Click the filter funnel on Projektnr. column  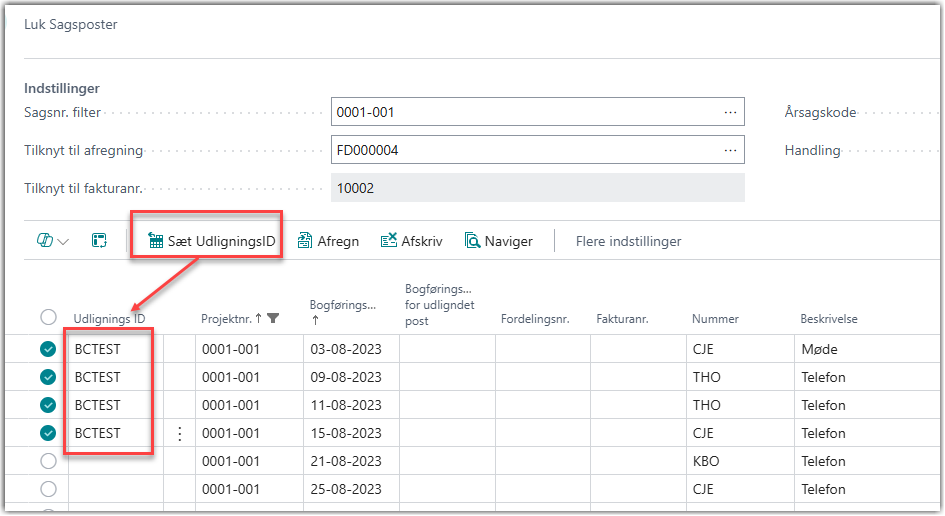(x=273, y=319)
